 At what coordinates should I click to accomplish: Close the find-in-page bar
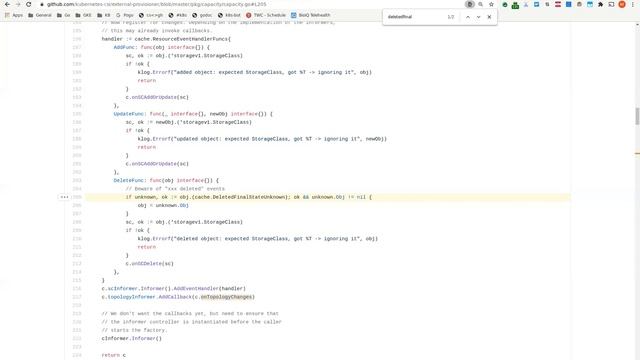(489, 17)
